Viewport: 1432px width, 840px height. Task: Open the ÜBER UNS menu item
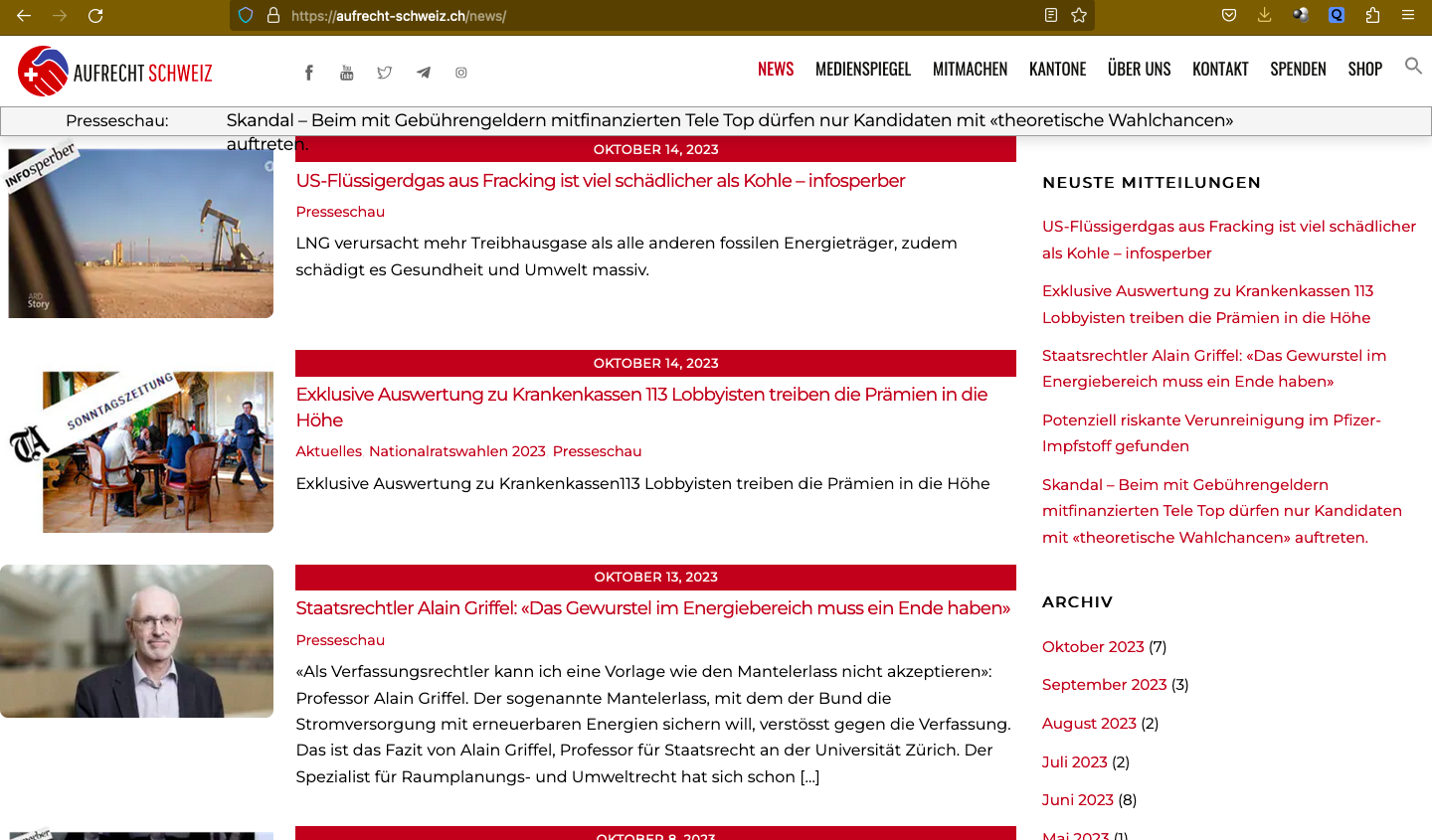1140,69
